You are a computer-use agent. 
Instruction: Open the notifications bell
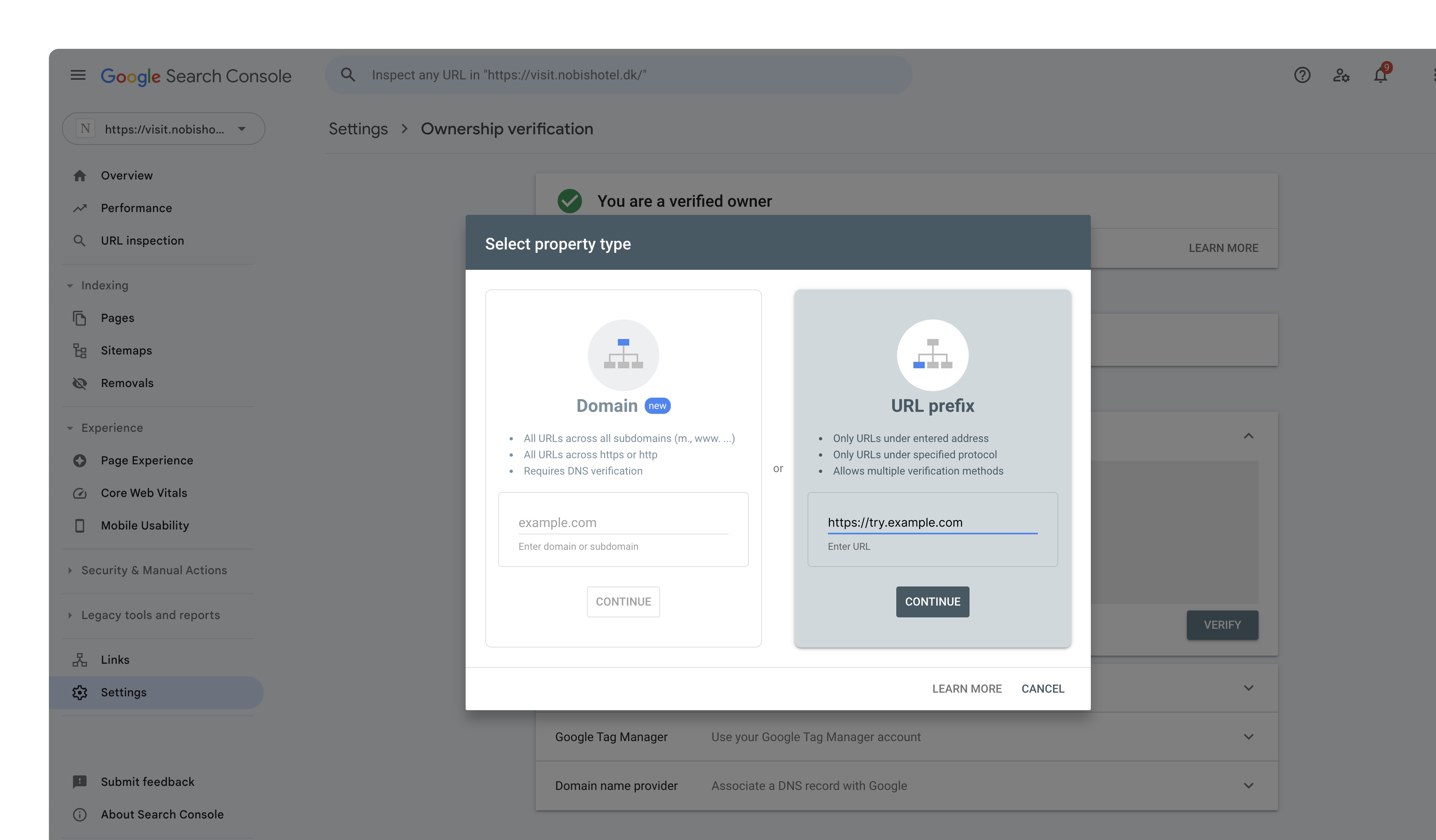(x=1380, y=74)
